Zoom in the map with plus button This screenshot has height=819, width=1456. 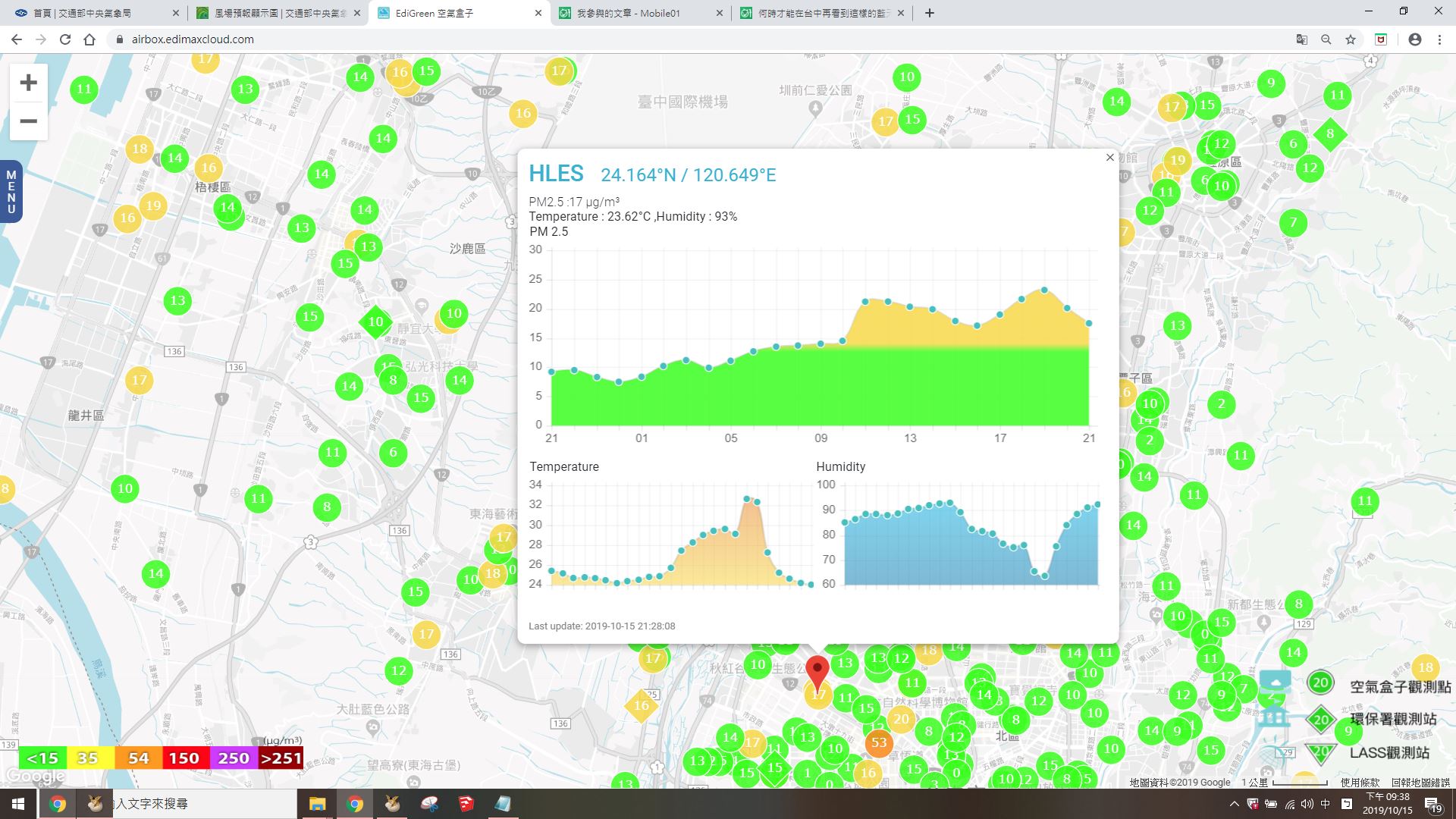tap(28, 83)
